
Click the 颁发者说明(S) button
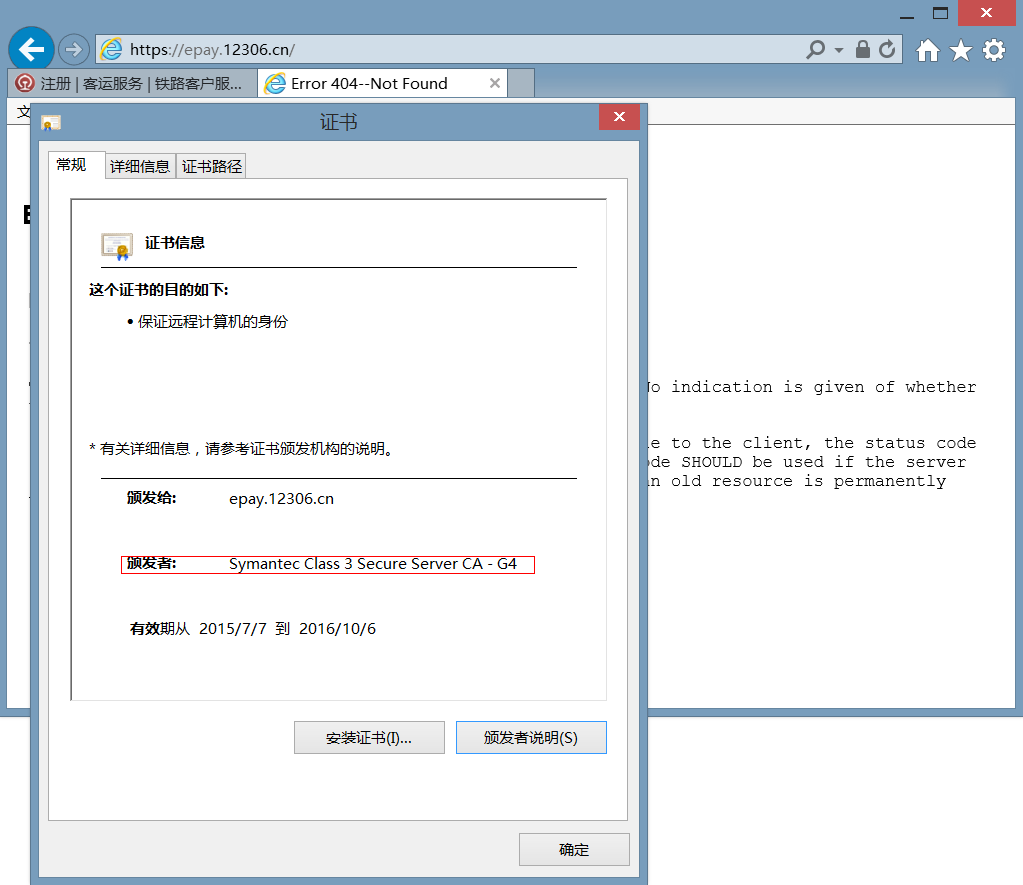click(531, 738)
